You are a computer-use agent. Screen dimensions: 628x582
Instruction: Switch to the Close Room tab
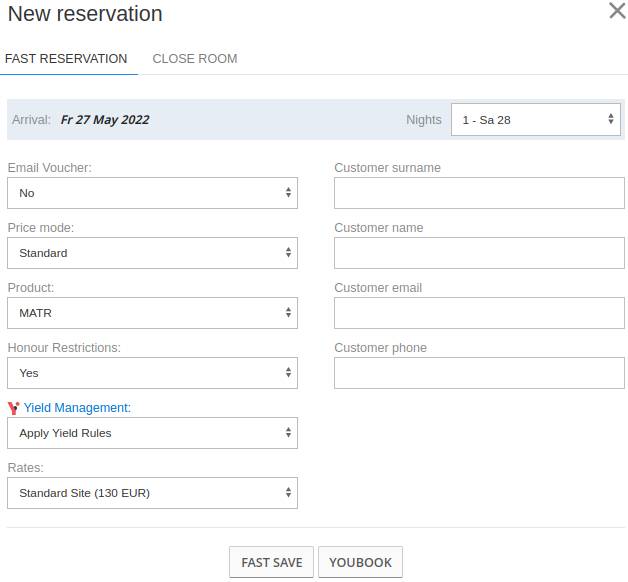pos(194,59)
